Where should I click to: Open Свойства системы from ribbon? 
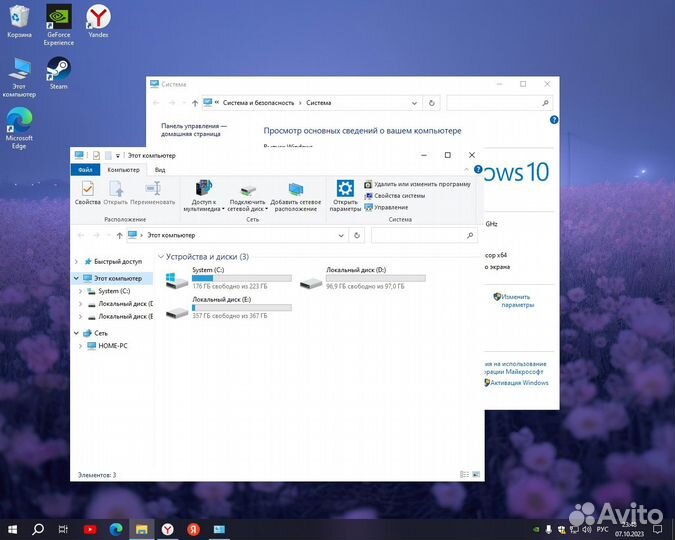(x=405, y=196)
